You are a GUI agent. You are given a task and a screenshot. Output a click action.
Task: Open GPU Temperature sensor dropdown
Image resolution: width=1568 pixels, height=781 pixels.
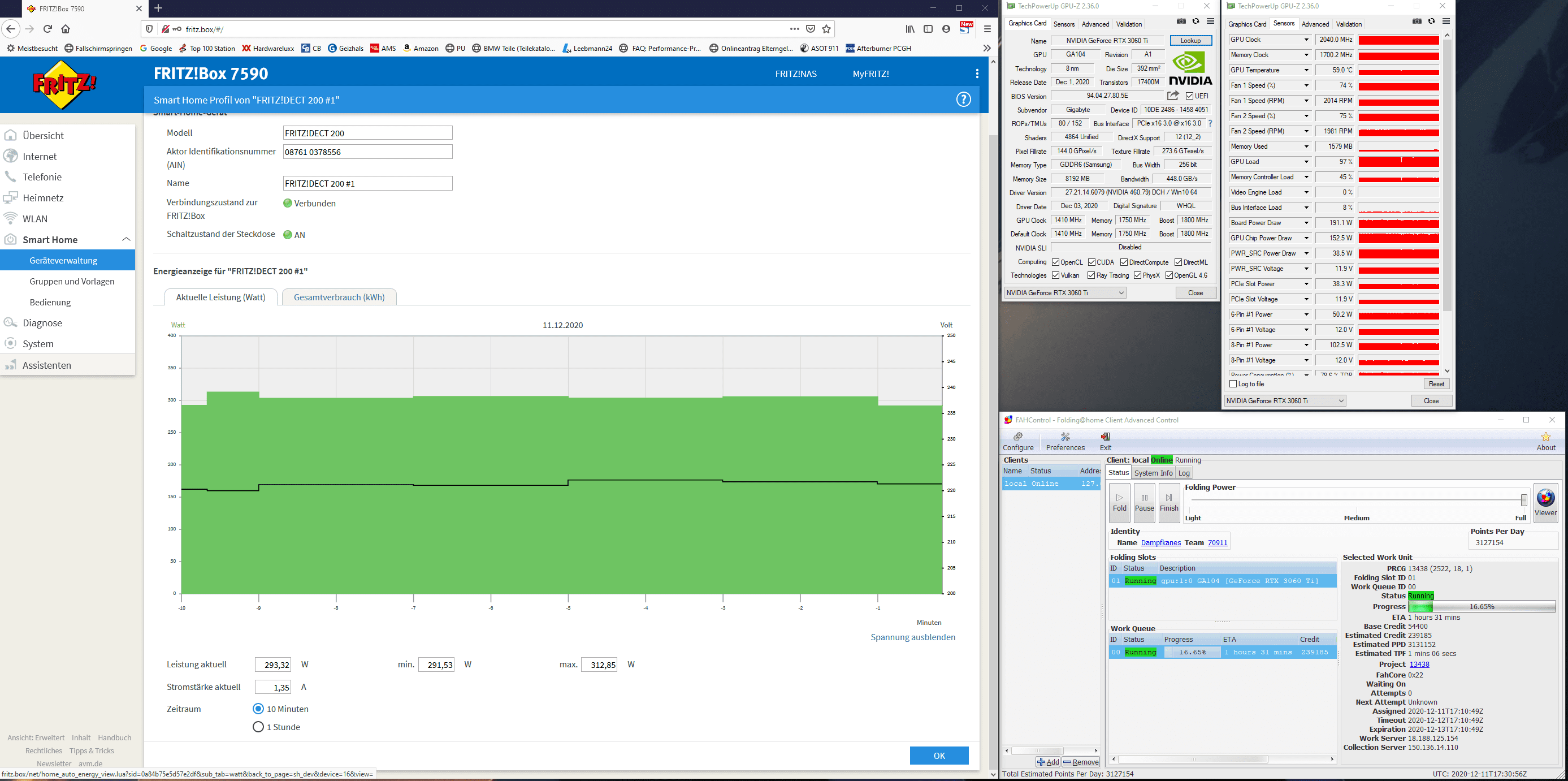click(x=1306, y=70)
